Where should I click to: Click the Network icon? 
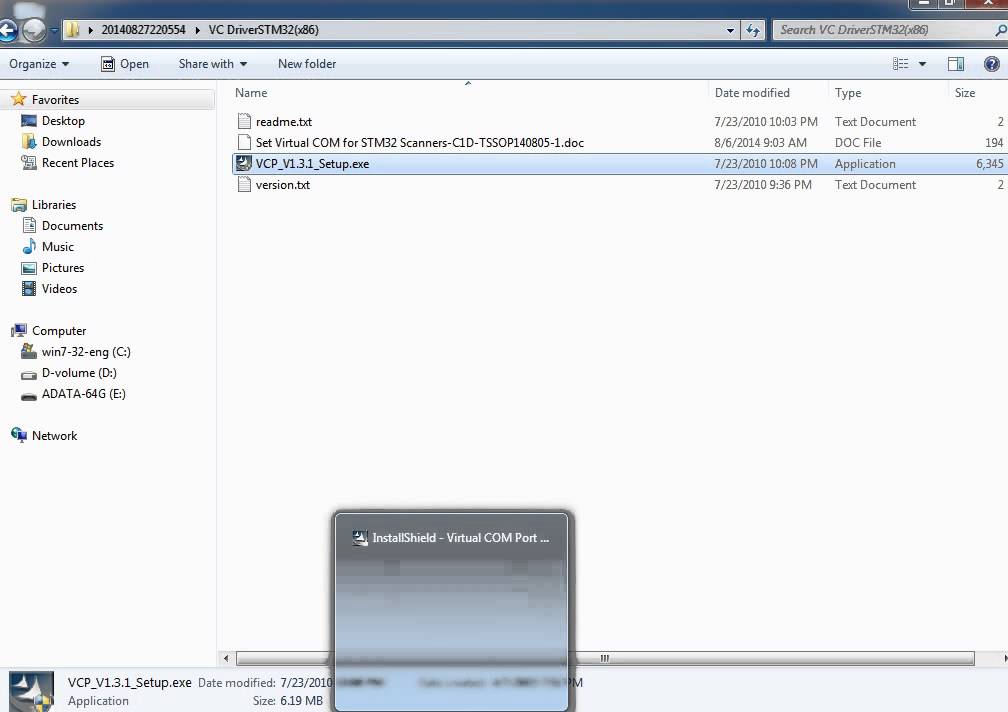coord(19,435)
